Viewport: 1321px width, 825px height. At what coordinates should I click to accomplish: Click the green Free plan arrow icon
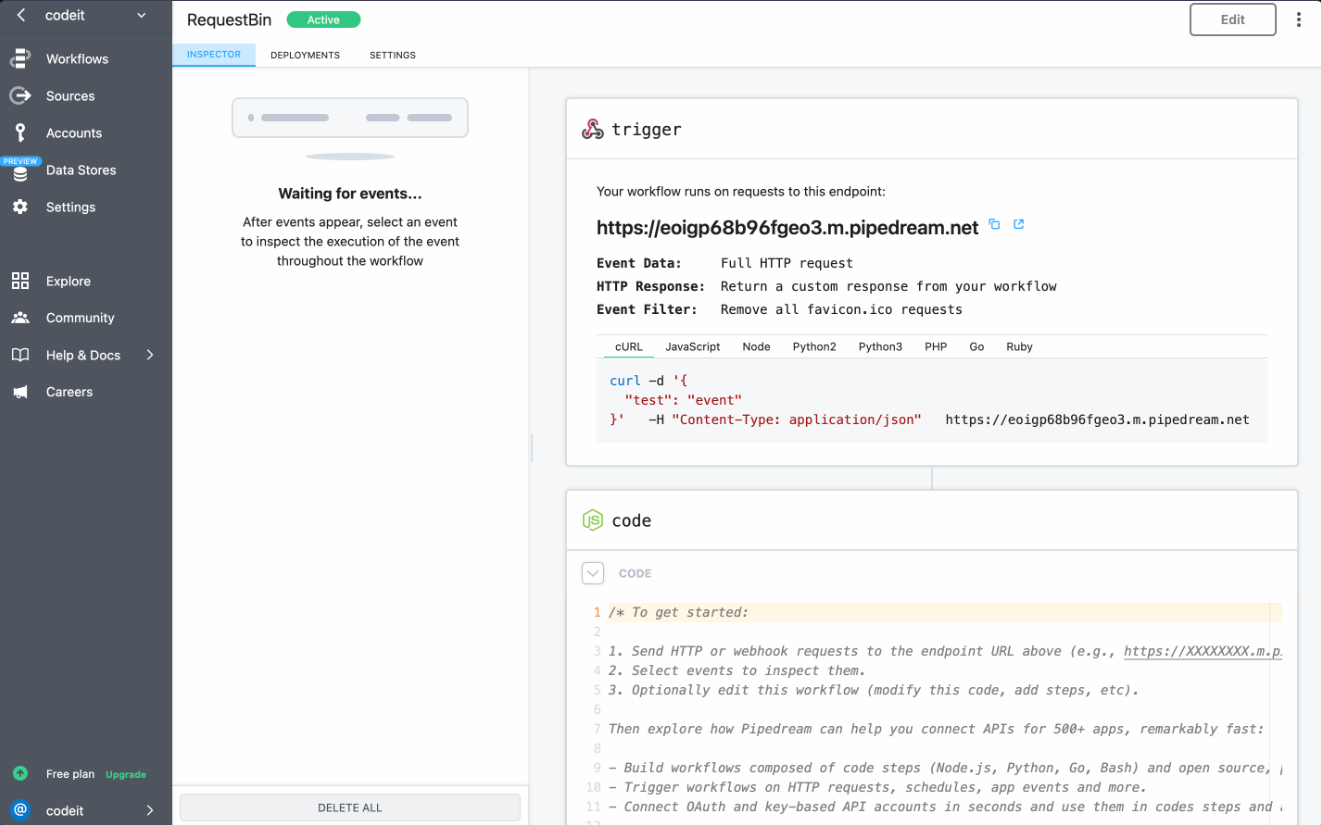point(20,774)
